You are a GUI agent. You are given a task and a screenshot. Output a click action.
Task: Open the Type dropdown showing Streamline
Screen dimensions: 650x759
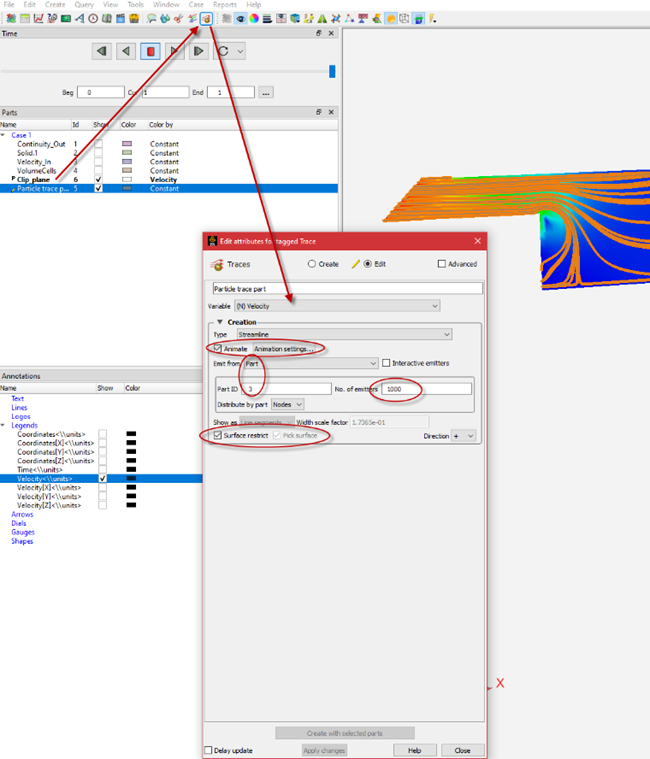pos(345,334)
